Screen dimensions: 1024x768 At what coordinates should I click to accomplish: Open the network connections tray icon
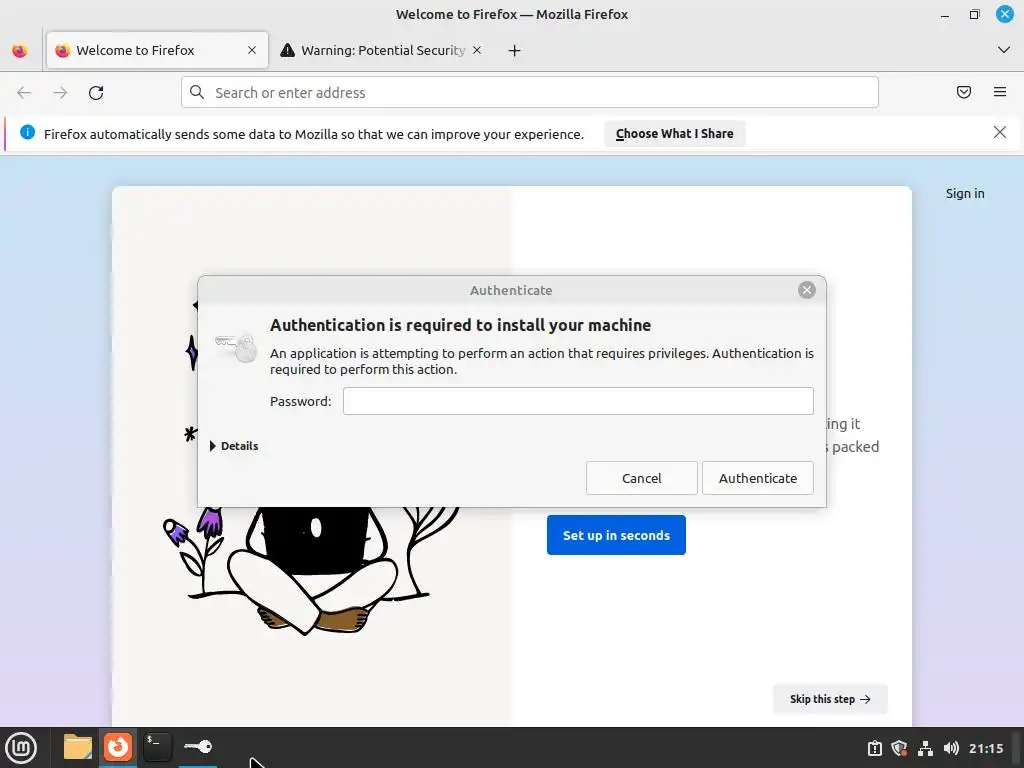[x=925, y=748]
